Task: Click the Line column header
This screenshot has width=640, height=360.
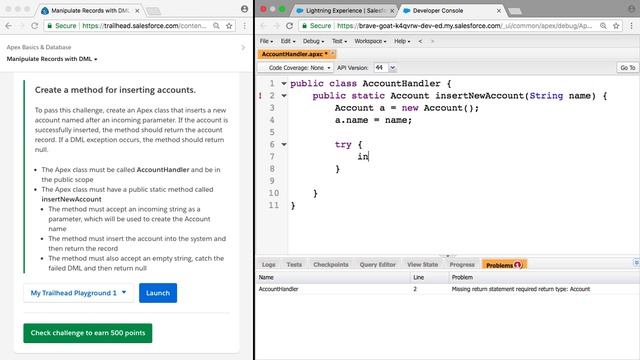Action: (x=429, y=277)
